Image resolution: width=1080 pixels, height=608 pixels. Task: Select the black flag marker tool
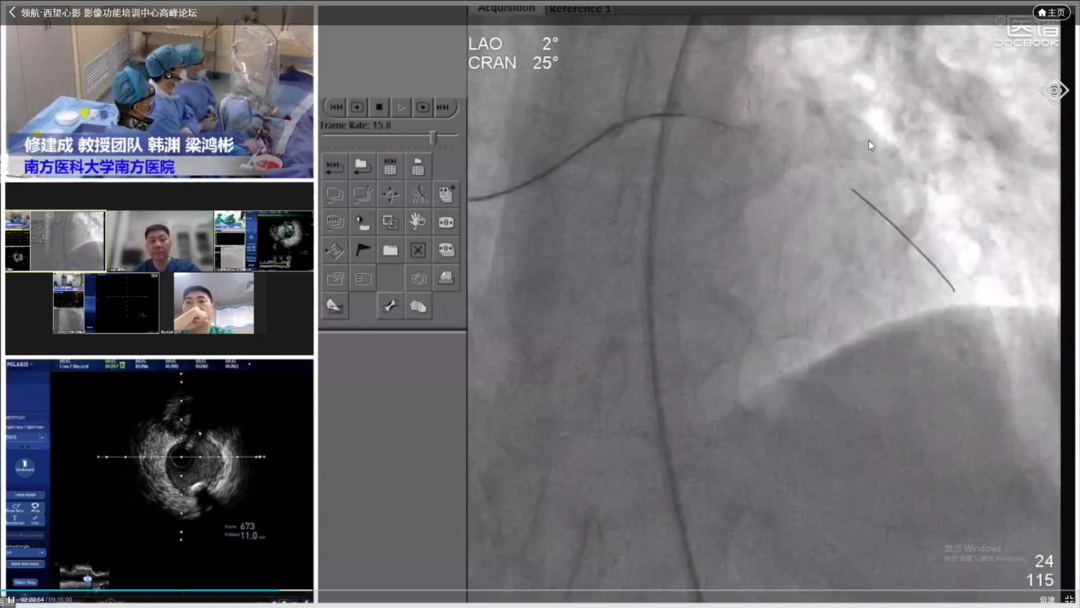363,250
